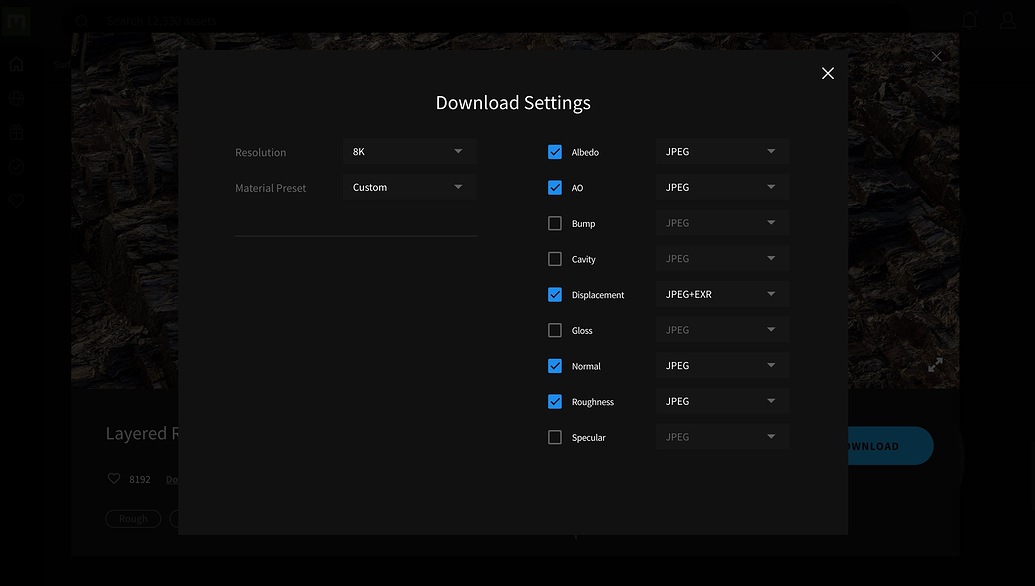Open the Gloss format dropdown
The width and height of the screenshot is (1035, 586).
pyautogui.click(x=722, y=330)
